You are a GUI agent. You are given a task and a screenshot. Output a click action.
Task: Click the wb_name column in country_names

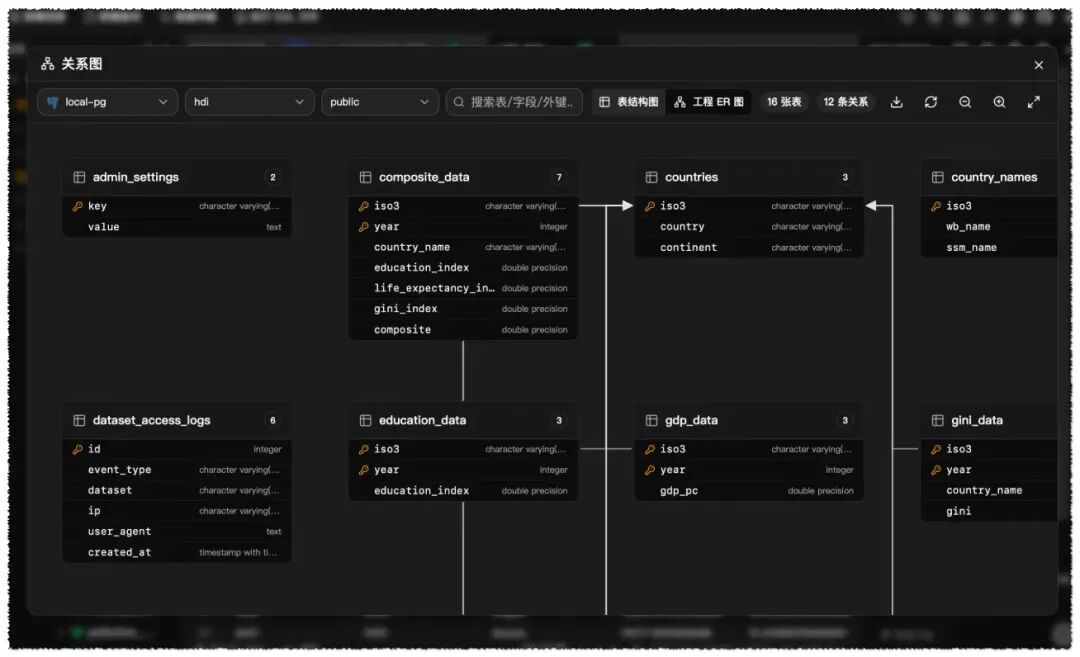coord(989,227)
